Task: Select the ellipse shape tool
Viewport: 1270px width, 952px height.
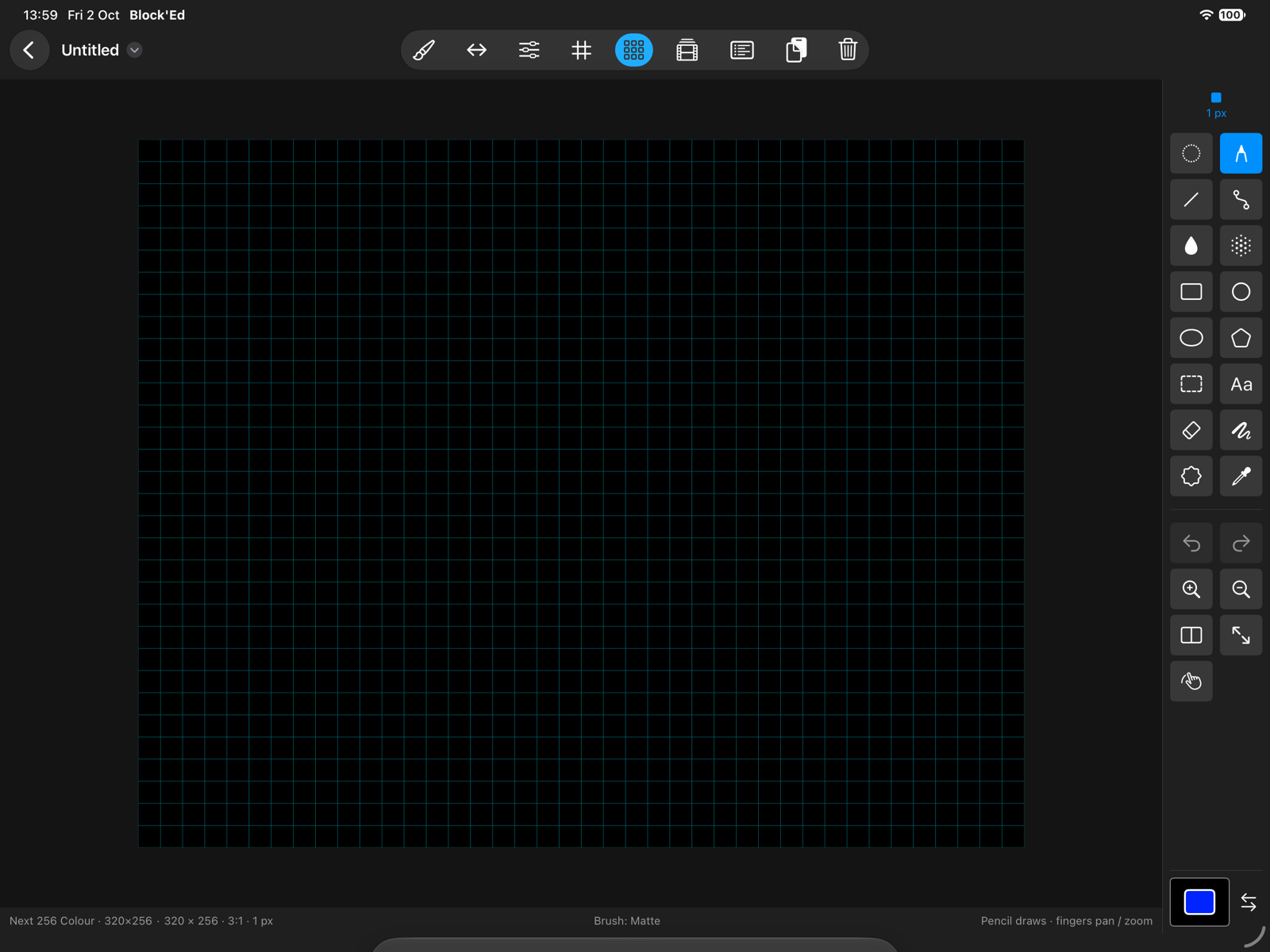Action: [1191, 338]
